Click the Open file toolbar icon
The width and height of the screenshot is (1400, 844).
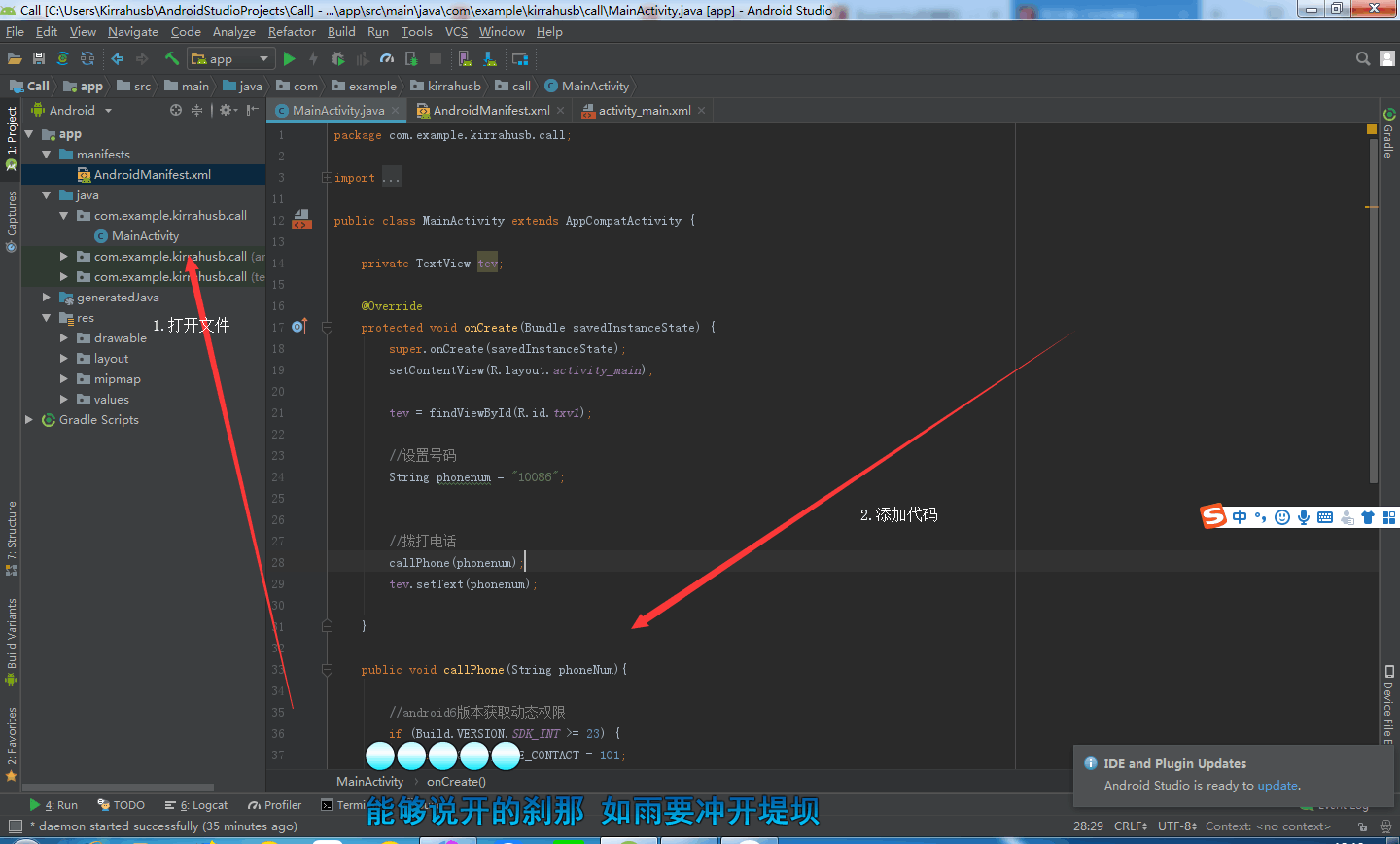click(x=15, y=59)
